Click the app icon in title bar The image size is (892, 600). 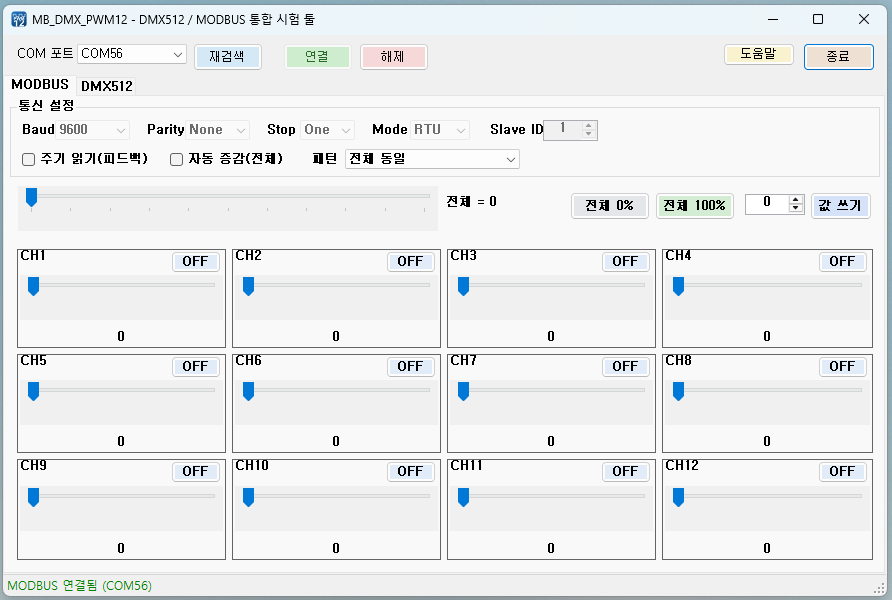(x=19, y=19)
